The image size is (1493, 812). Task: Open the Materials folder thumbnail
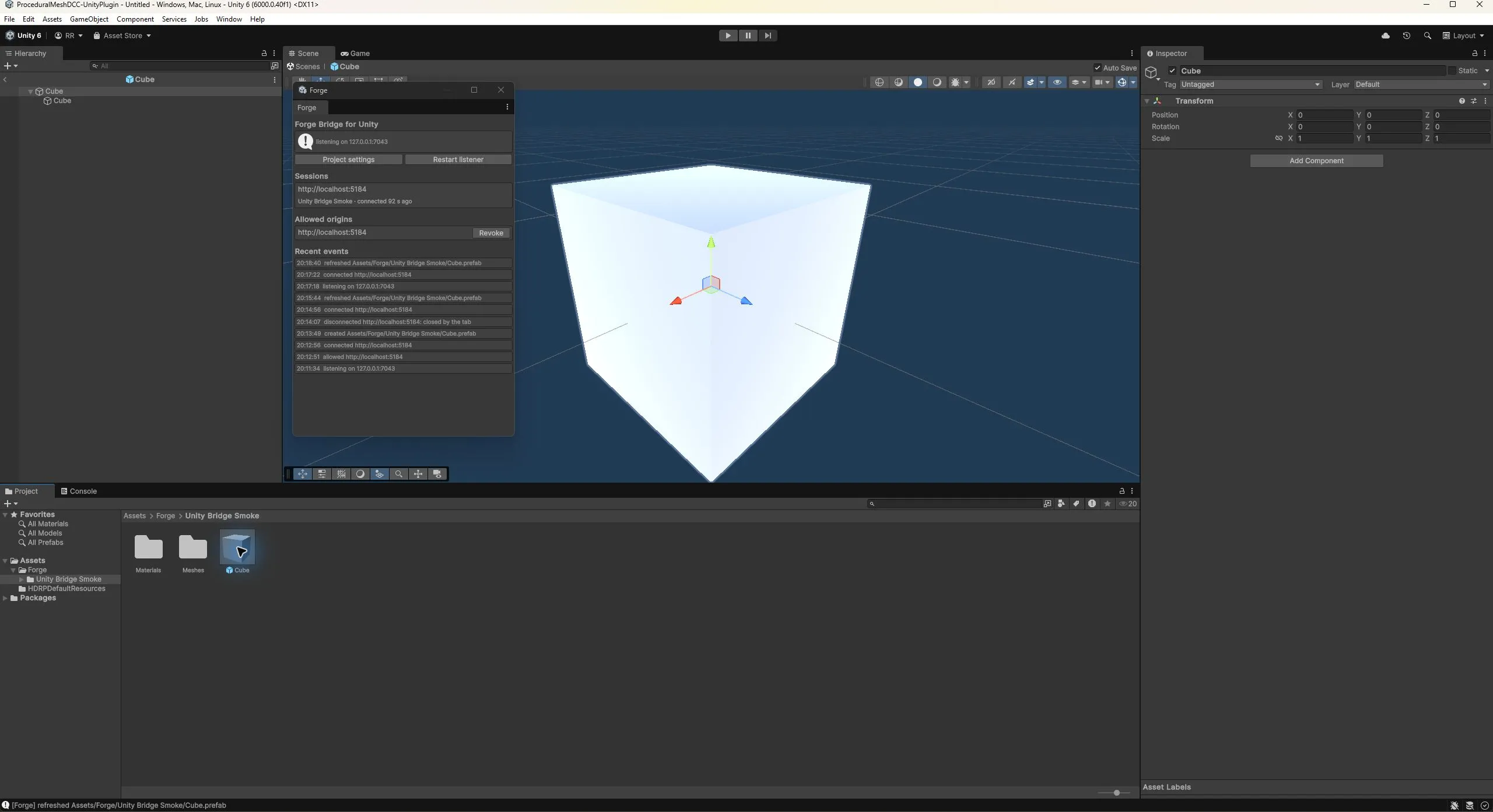pyautogui.click(x=148, y=548)
